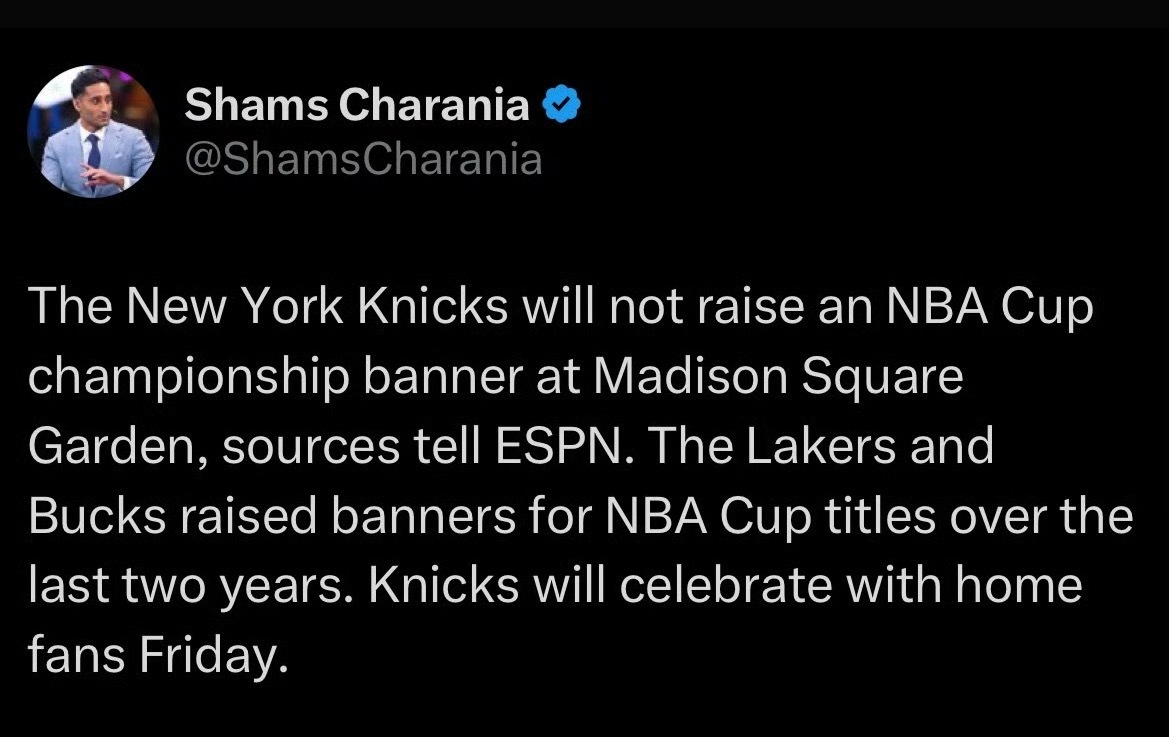Open the @ShamsCharania handle link
This screenshot has height=737, width=1169.
364,159
